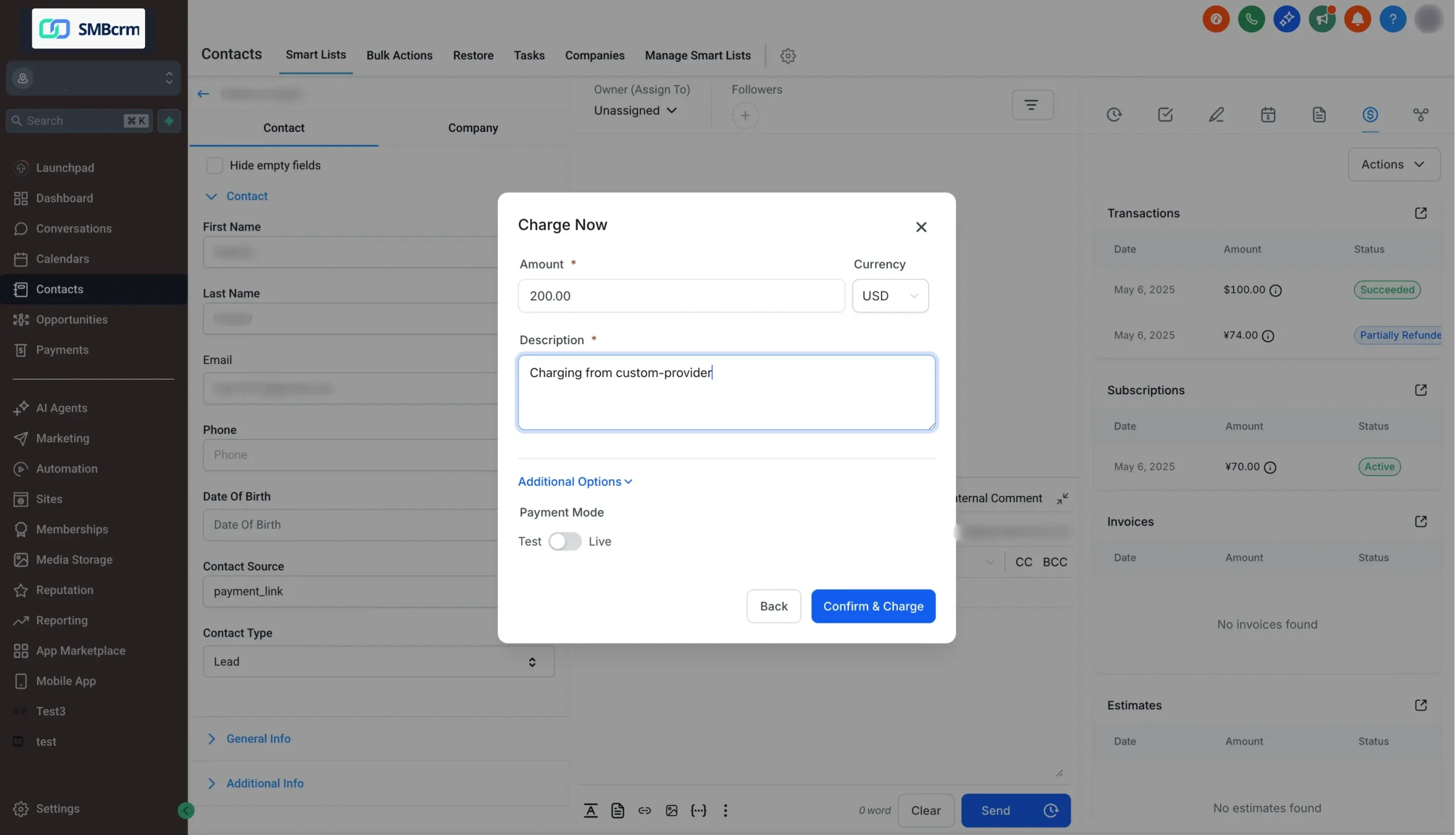Screen dimensions: 1456x835
Task: Collapse Additional Options section
Action: pos(575,482)
